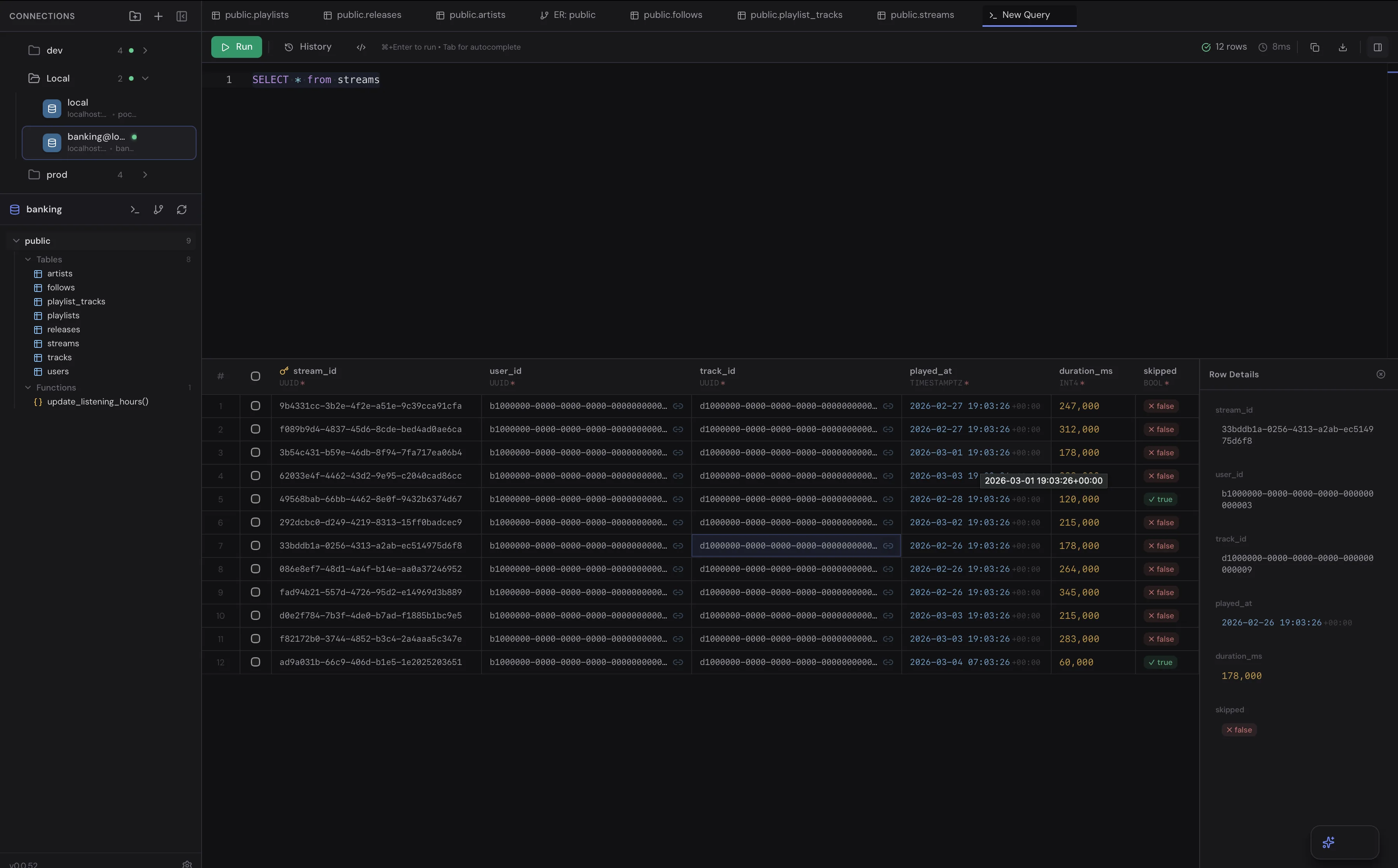1398x868 pixels.
Task: Check the checkbox on row 12
Action: click(256, 662)
